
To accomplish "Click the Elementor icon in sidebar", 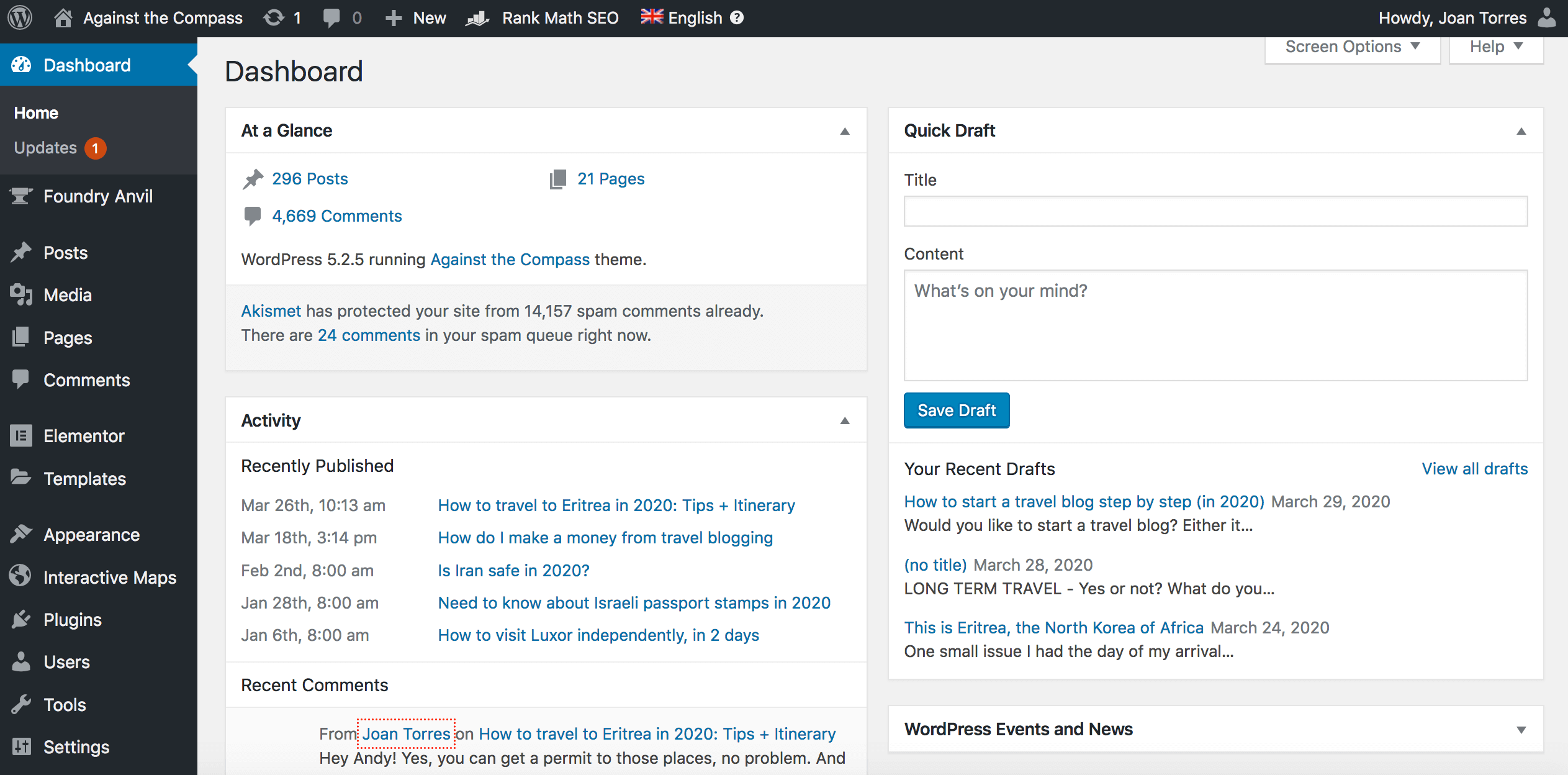I will (21, 435).
